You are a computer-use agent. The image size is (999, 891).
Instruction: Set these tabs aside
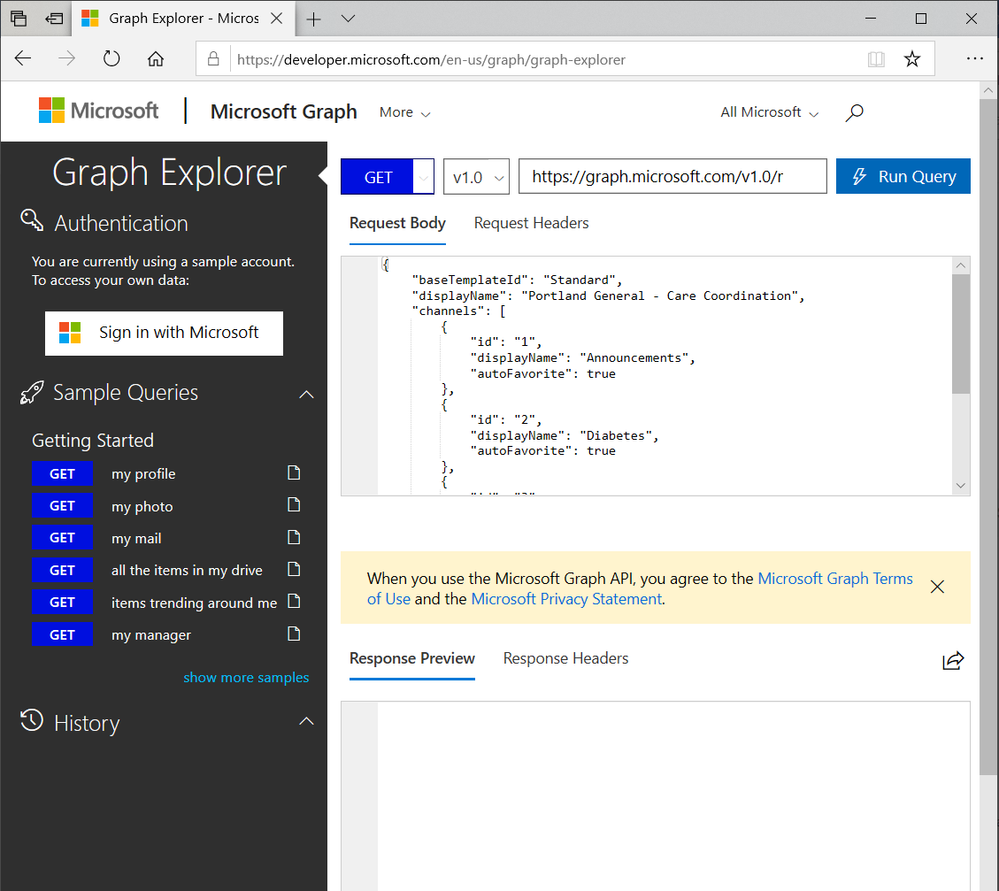tap(54, 18)
